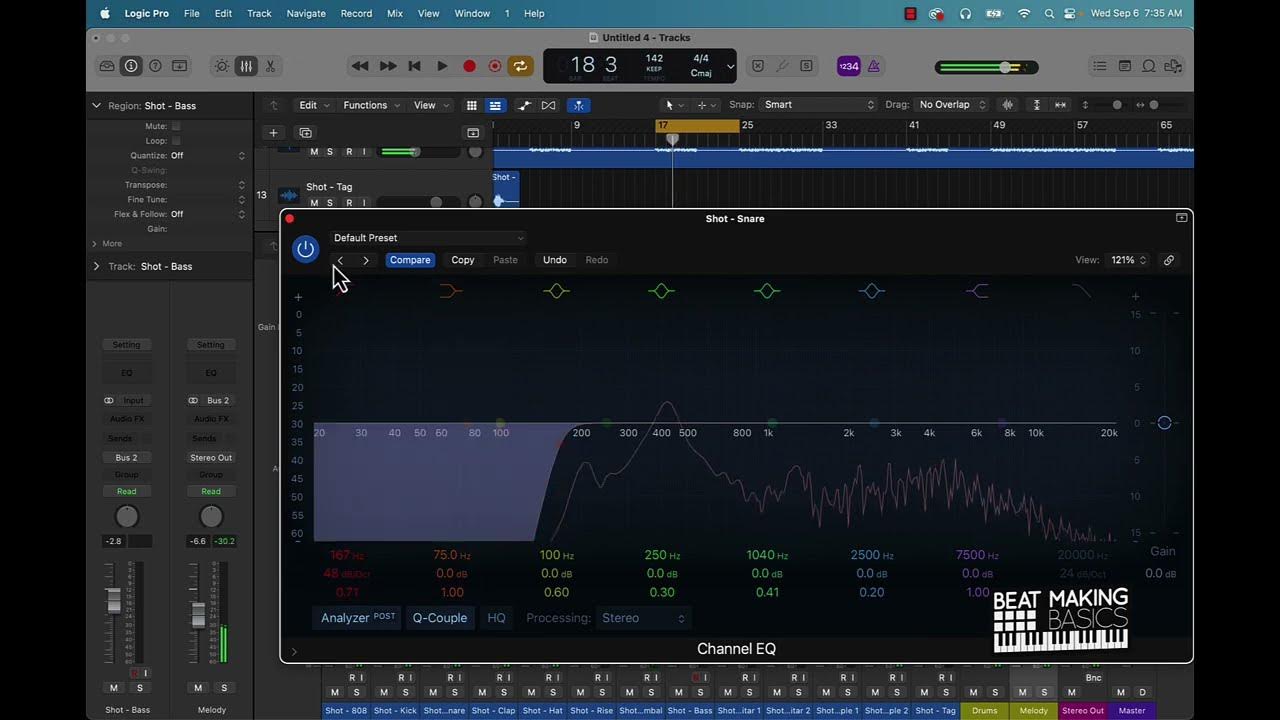Open the Window menu
1280x720 pixels.
click(x=472, y=13)
